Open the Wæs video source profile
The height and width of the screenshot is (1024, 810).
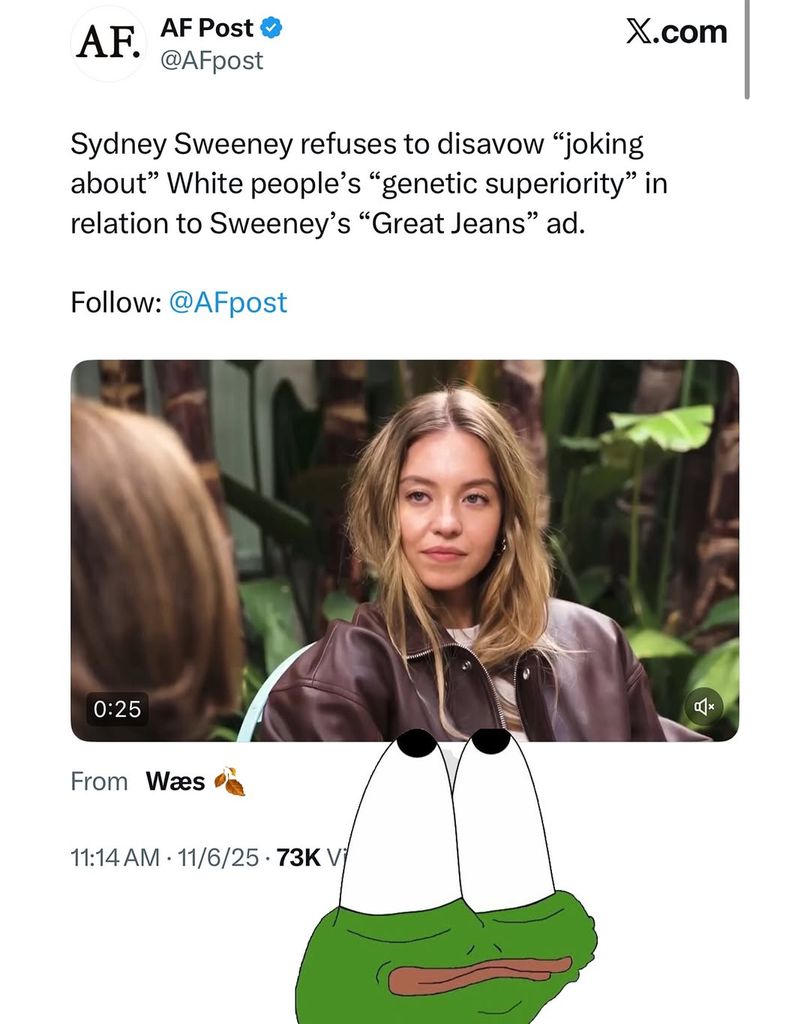coord(175,781)
